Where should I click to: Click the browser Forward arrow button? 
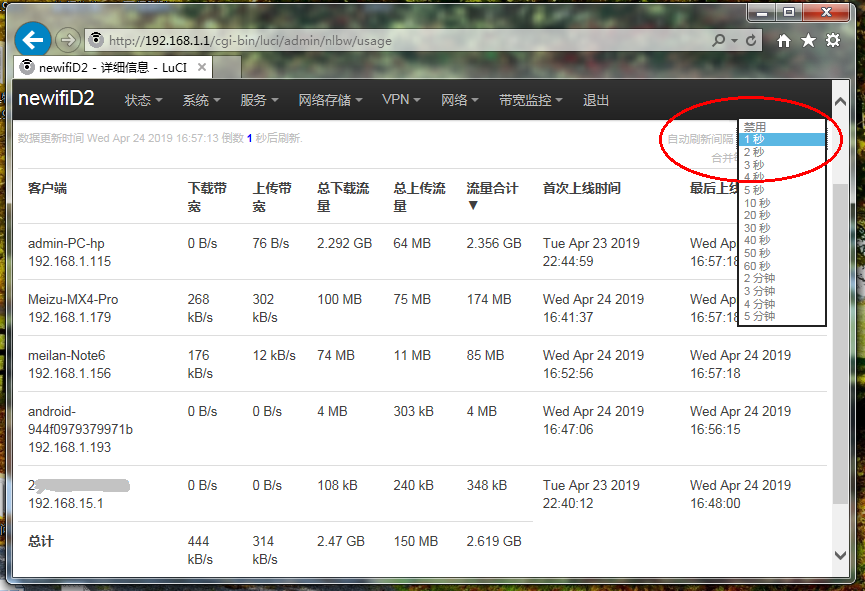(67, 40)
